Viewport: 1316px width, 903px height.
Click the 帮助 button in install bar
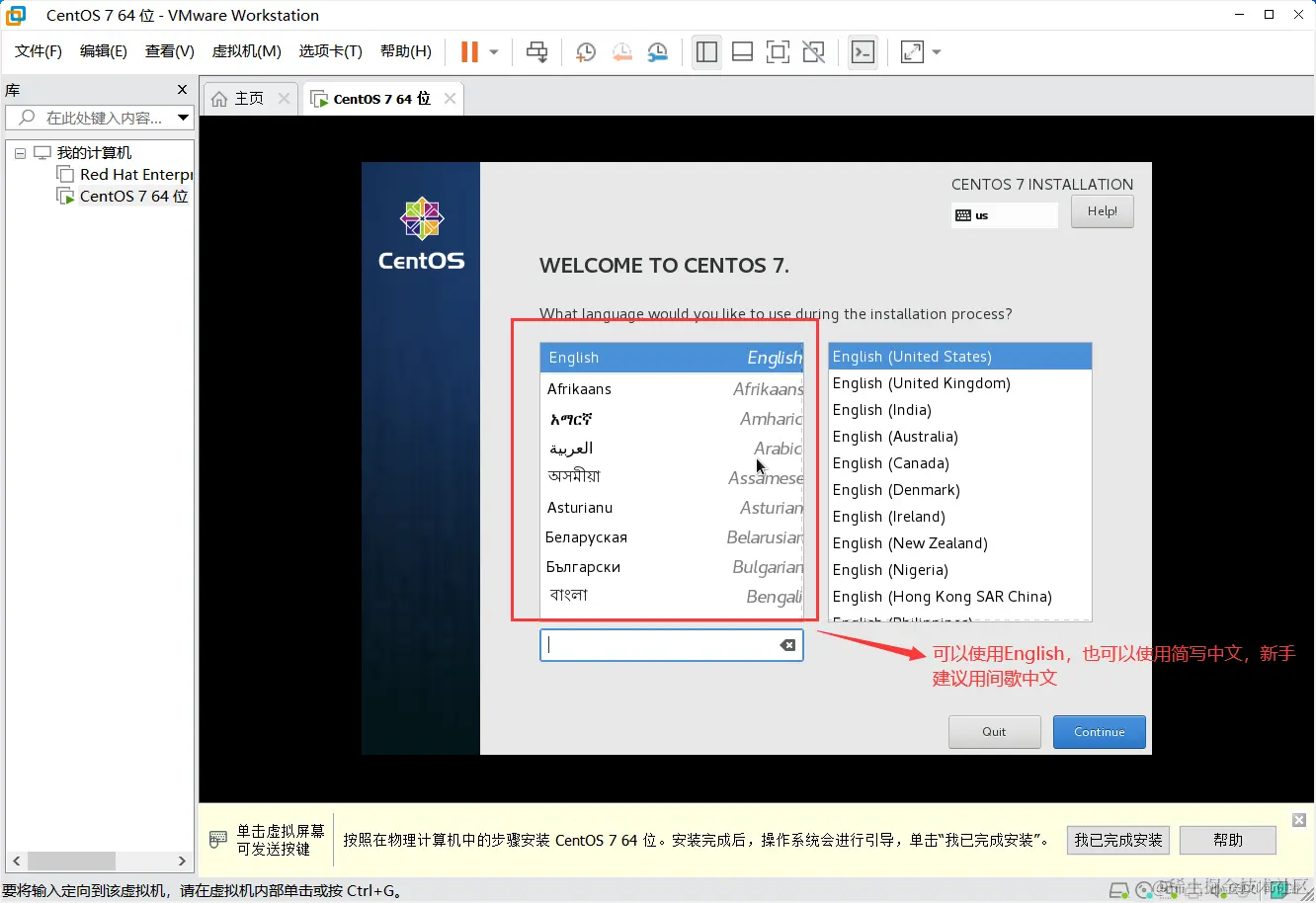(x=1228, y=840)
